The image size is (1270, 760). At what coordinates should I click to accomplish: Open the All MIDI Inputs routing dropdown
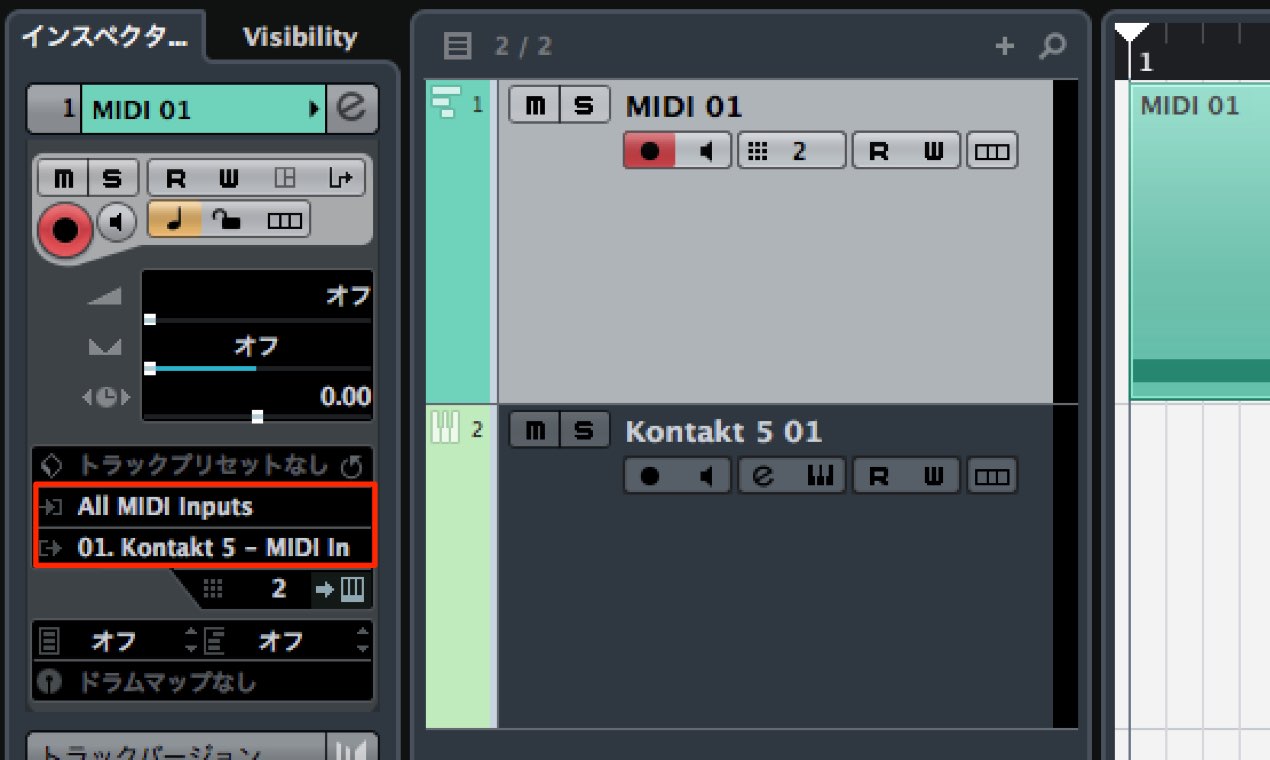[204, 507]
